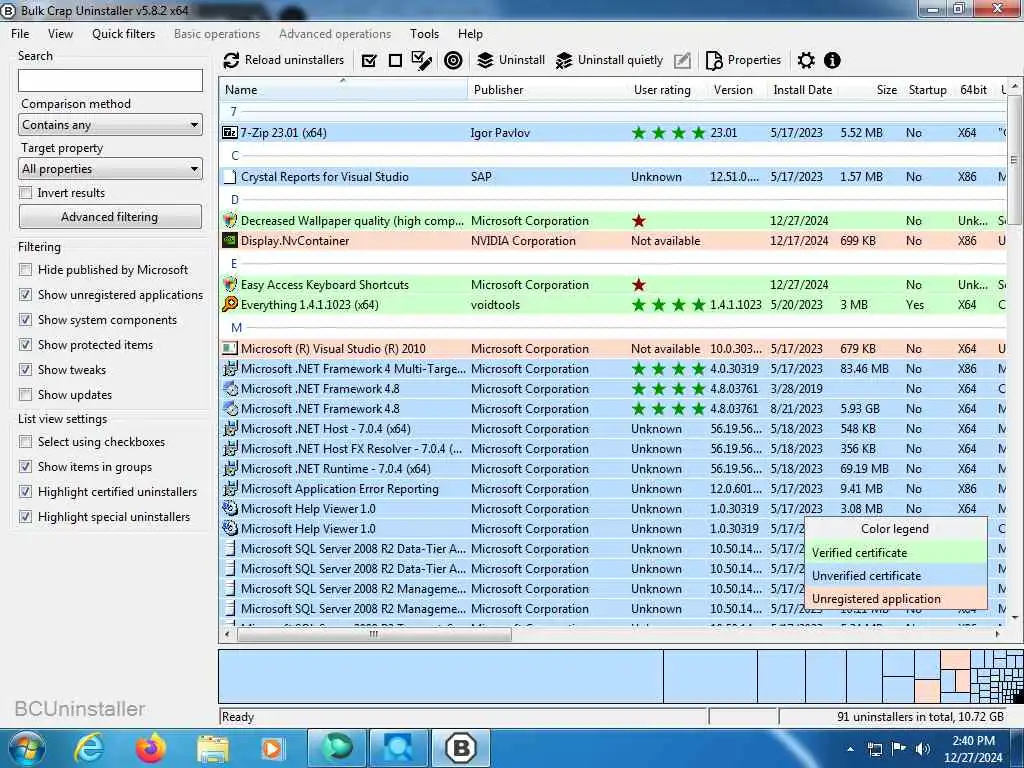Image resolution: width=1024 pixels, height=768 pixels.
Task: Click the Microsoft .NET Host - 7.0.4 icon
Action: point(230,429)
